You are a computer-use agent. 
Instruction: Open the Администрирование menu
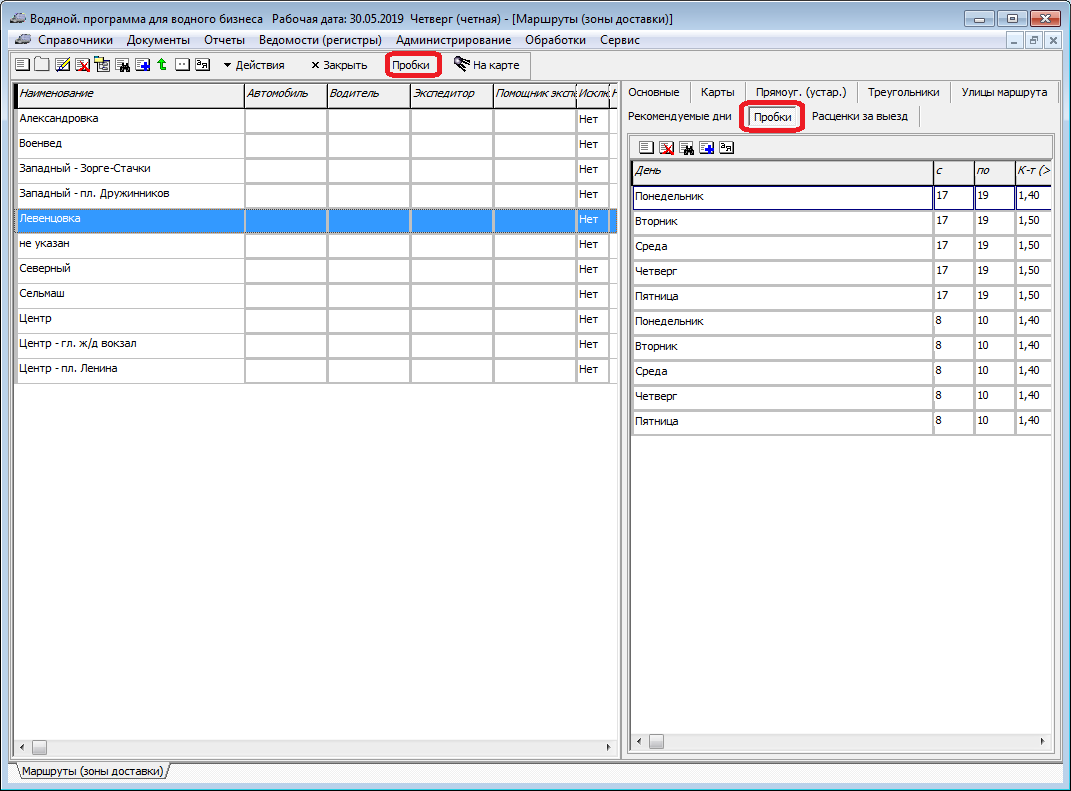[x=453, y=40]
